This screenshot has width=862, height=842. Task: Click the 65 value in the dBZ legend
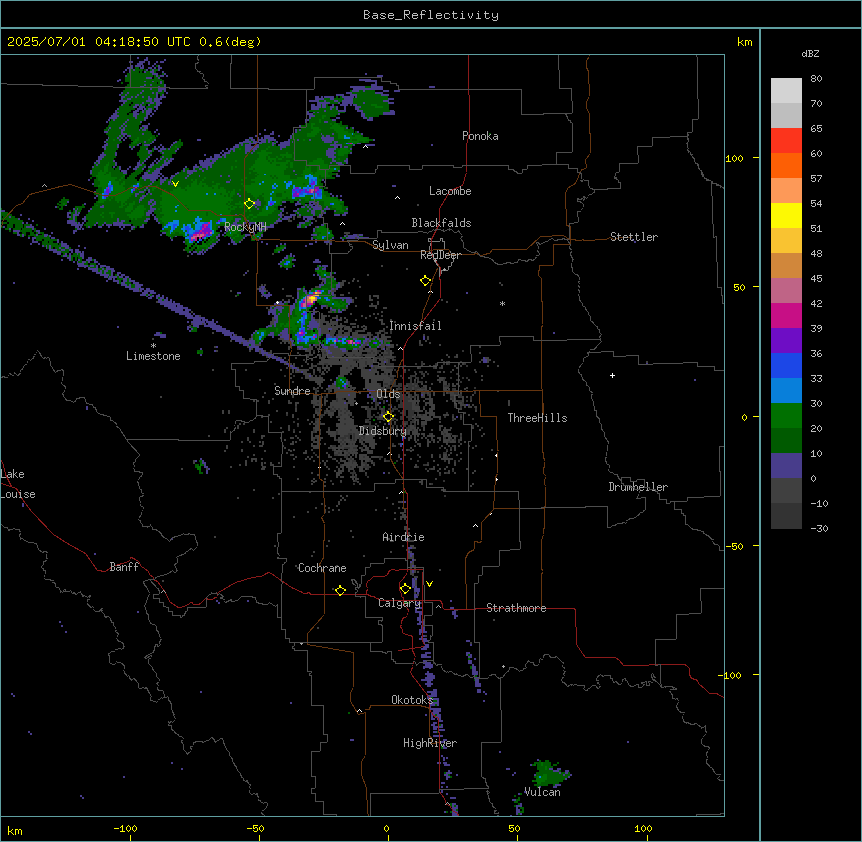click(x=816, y=128)
